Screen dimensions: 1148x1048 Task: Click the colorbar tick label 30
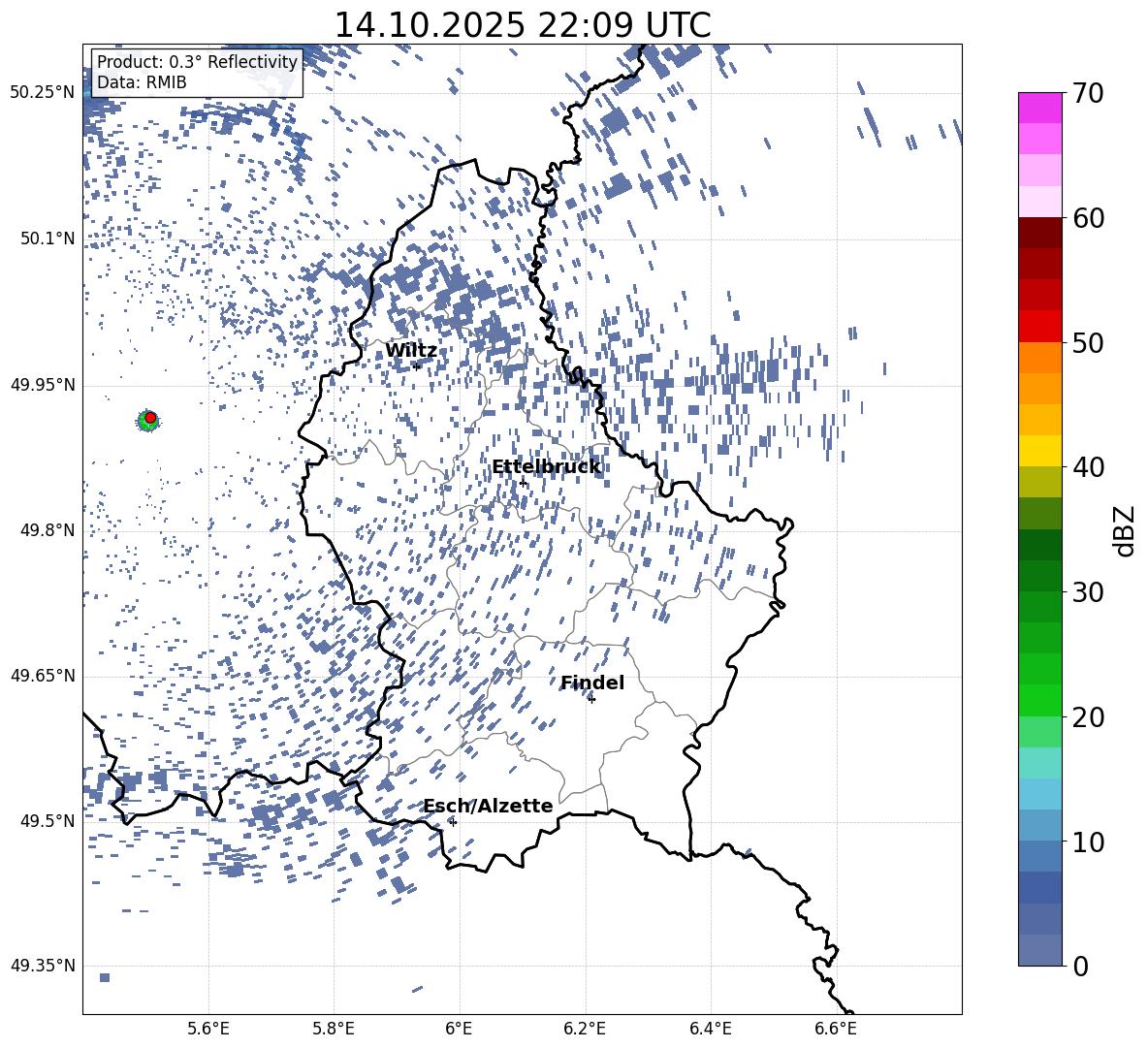(1088, 592)
